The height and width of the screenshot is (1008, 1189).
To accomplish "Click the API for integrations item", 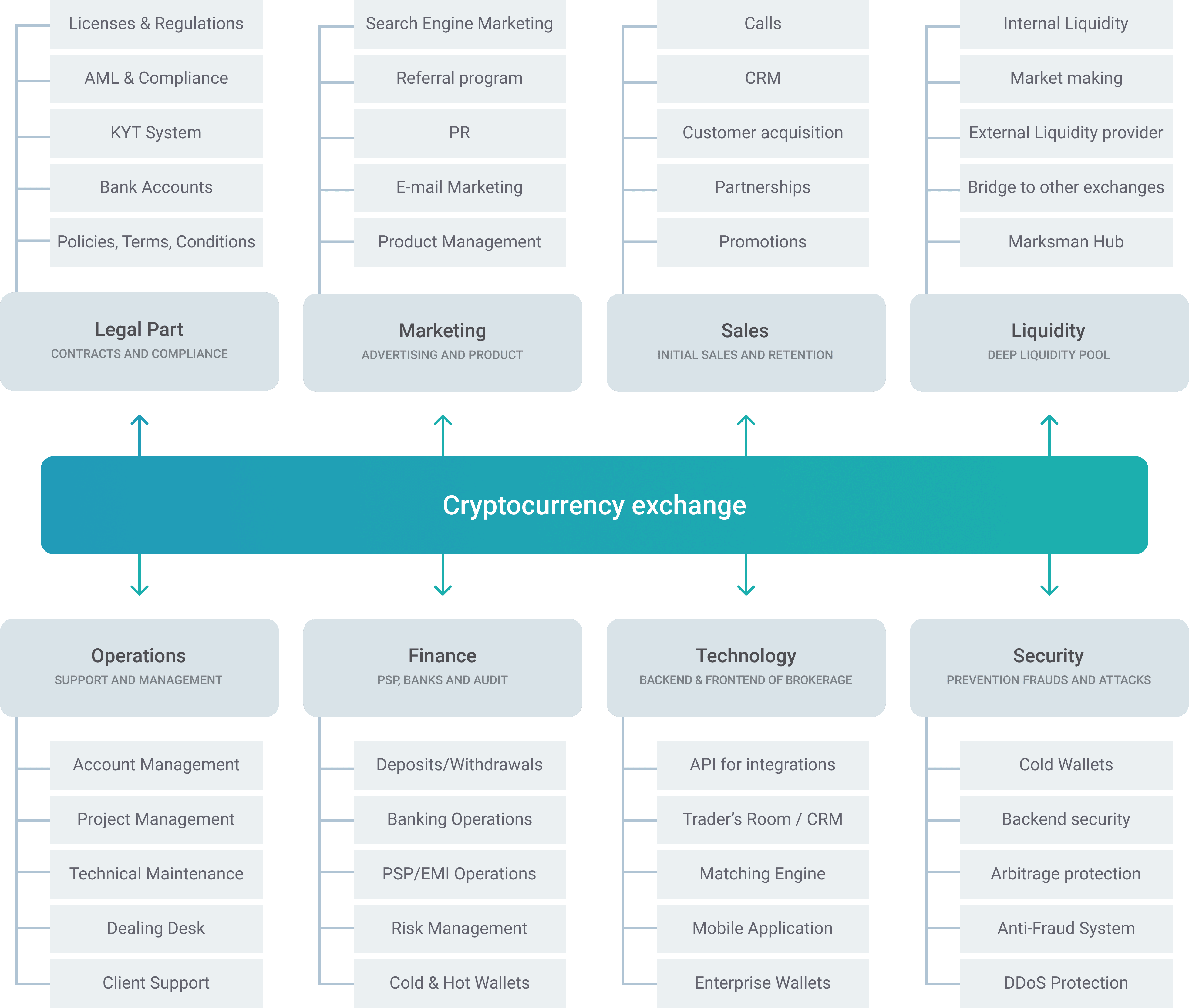I will (x=763, y=765).
